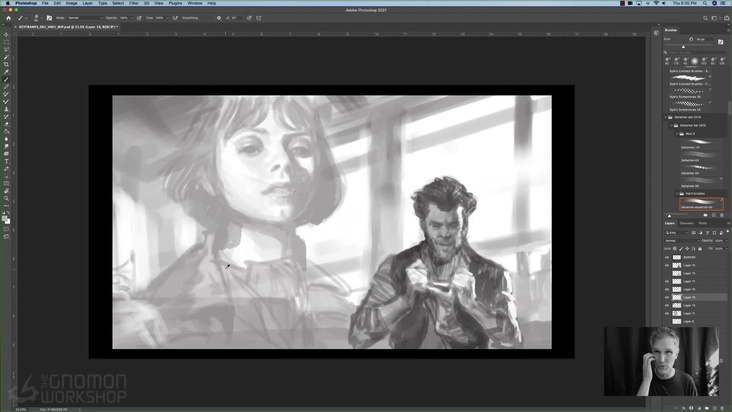Open the Window menu

tap(195, 3)
